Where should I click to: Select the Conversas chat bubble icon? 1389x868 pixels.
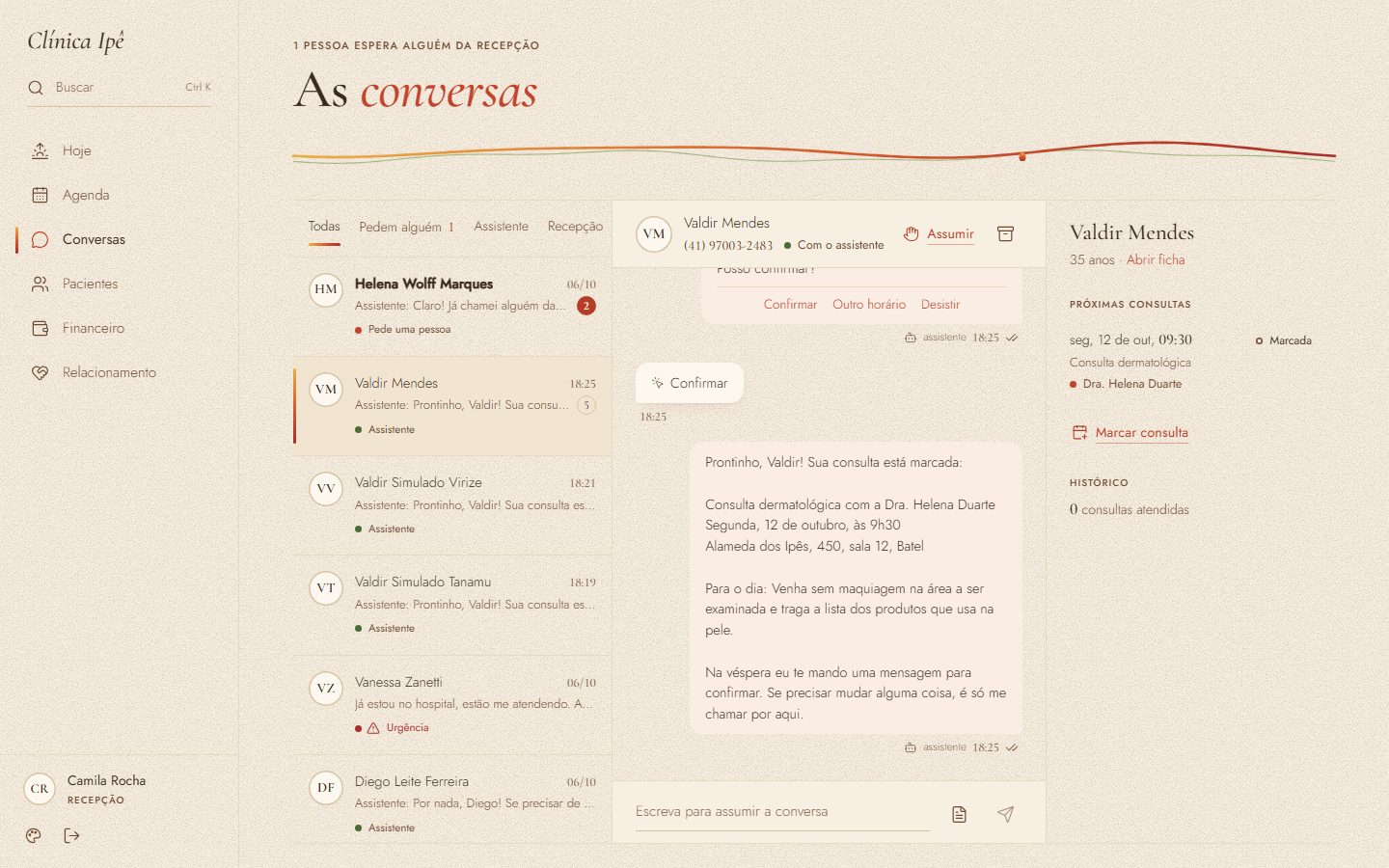click(x=40, y=239)
